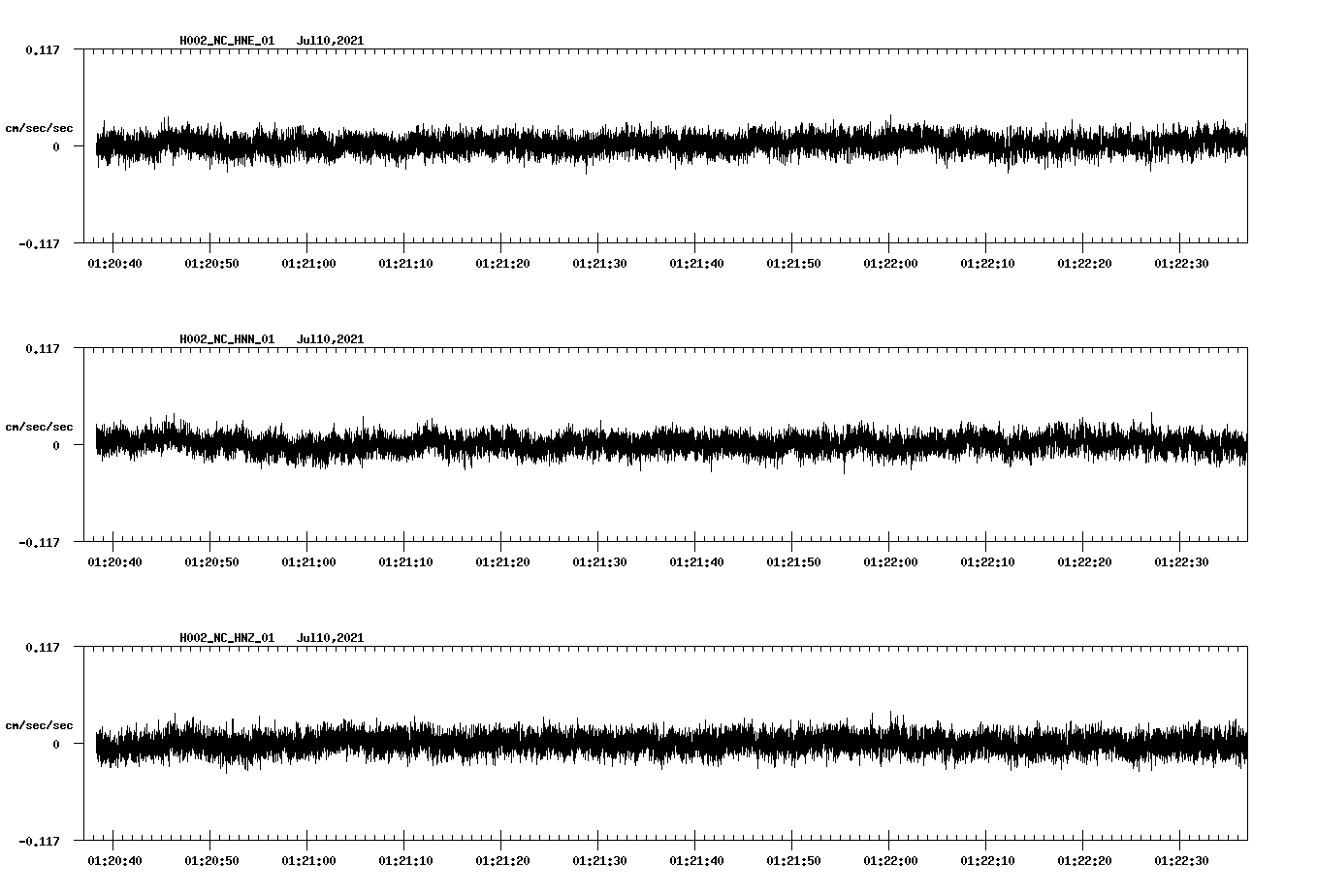Screen dimensions: 1317x896
Task: Click the 01:22:10 time label under the HNZ plot
Action: coord(987,861)
